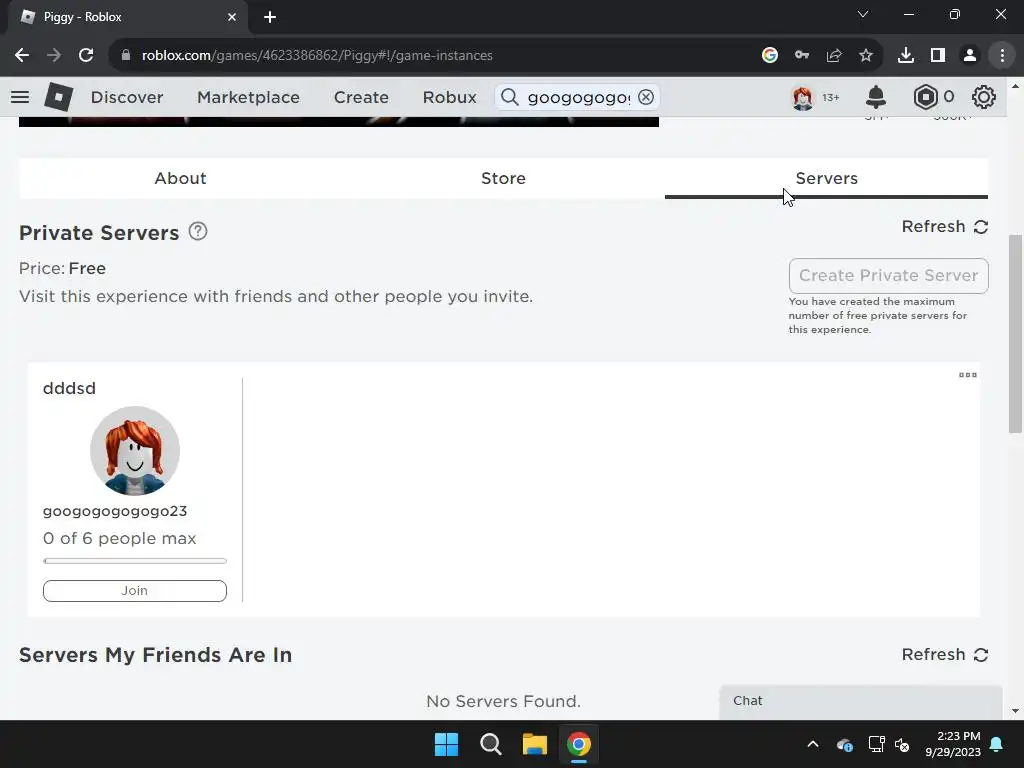Click the Google icon in address bar
Viewport: 1024px width, 768px height.
point(769,56)
